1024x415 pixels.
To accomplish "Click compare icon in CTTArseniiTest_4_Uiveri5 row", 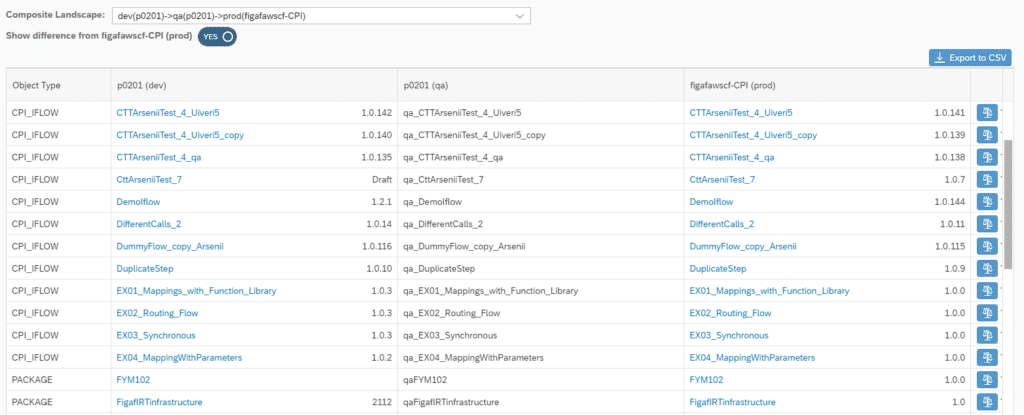I will 987,113.
